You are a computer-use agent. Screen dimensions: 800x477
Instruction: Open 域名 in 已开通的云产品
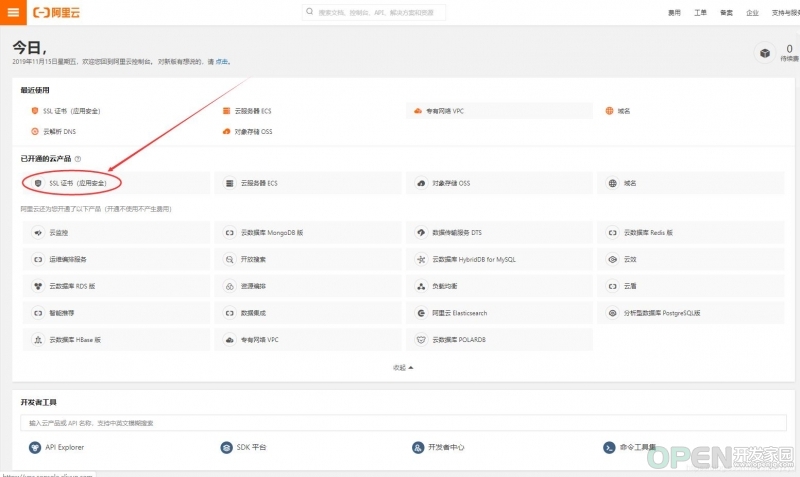tap(690, 183)
